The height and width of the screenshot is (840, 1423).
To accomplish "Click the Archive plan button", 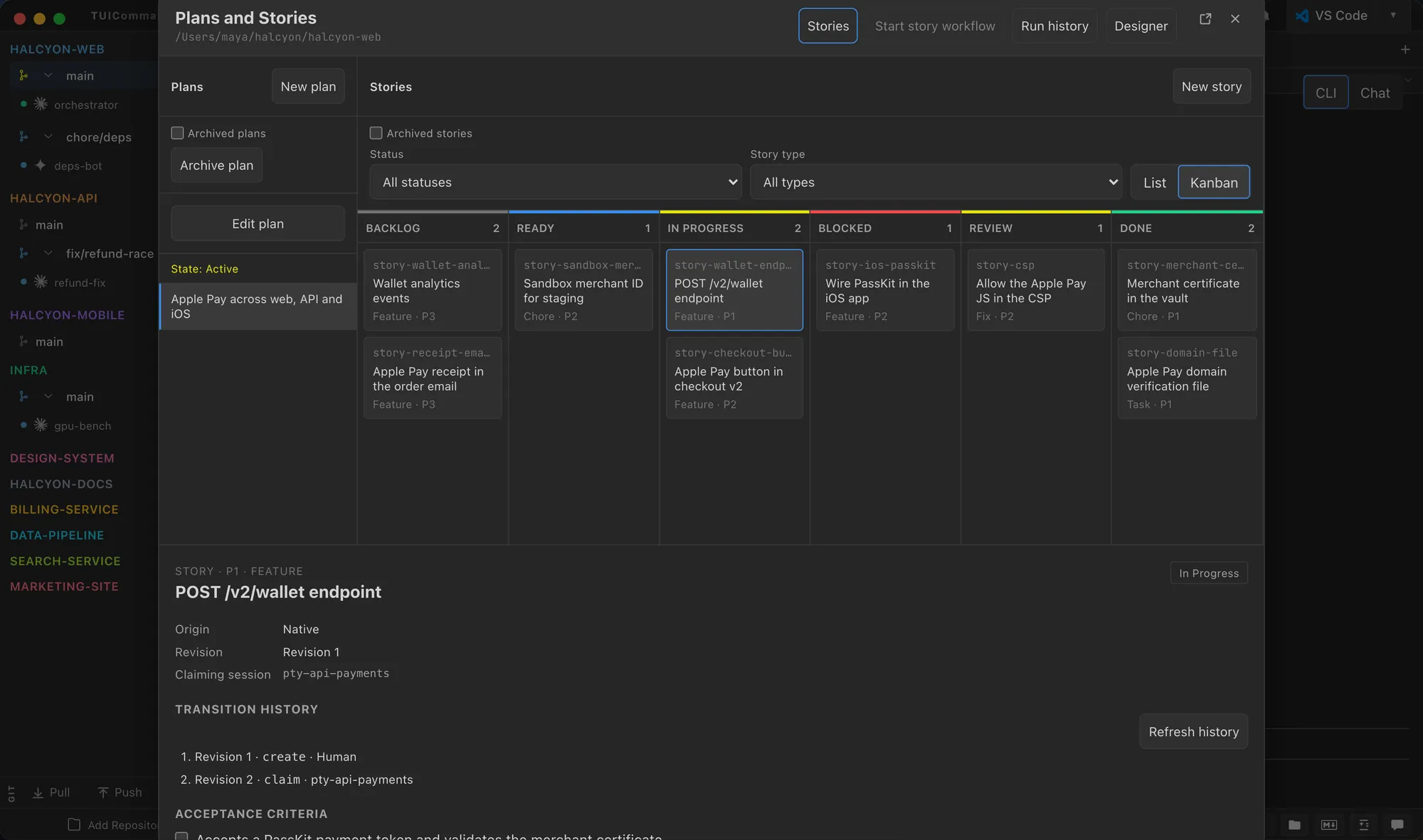I will point(216,165).
